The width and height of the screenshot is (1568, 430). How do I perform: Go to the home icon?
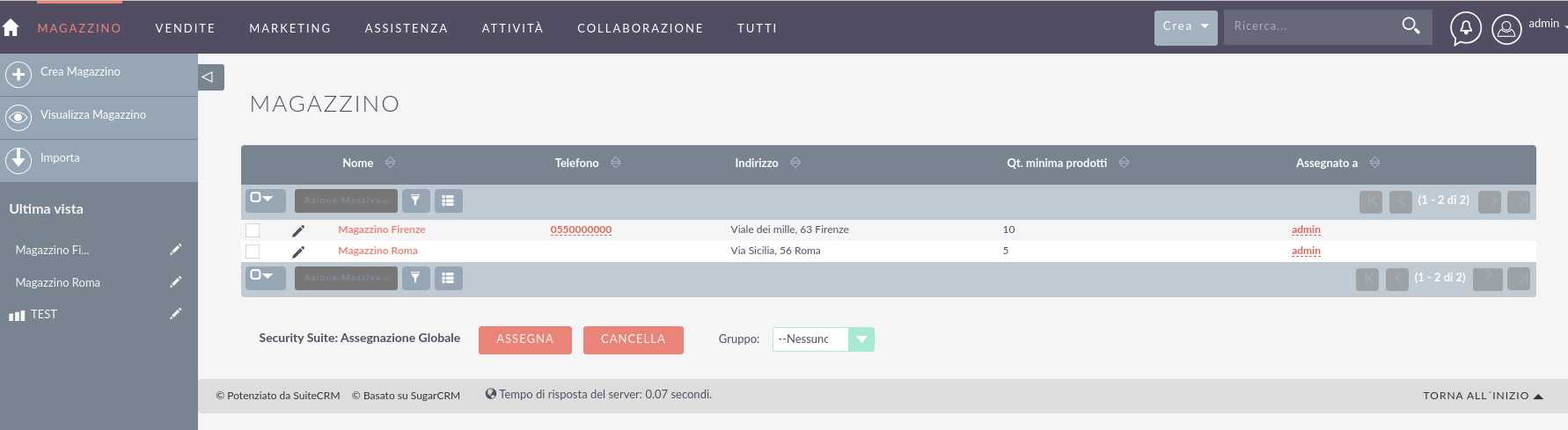[x=11, y=28]
